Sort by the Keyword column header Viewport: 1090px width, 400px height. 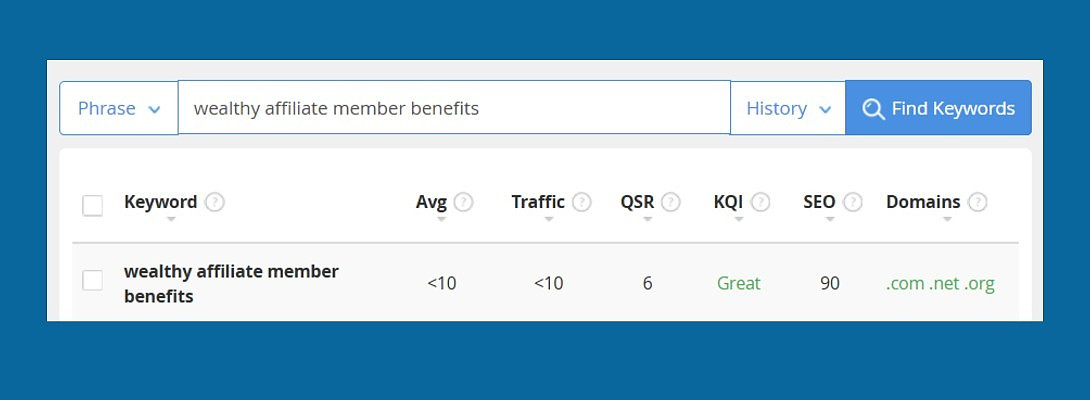click(160, 202)
